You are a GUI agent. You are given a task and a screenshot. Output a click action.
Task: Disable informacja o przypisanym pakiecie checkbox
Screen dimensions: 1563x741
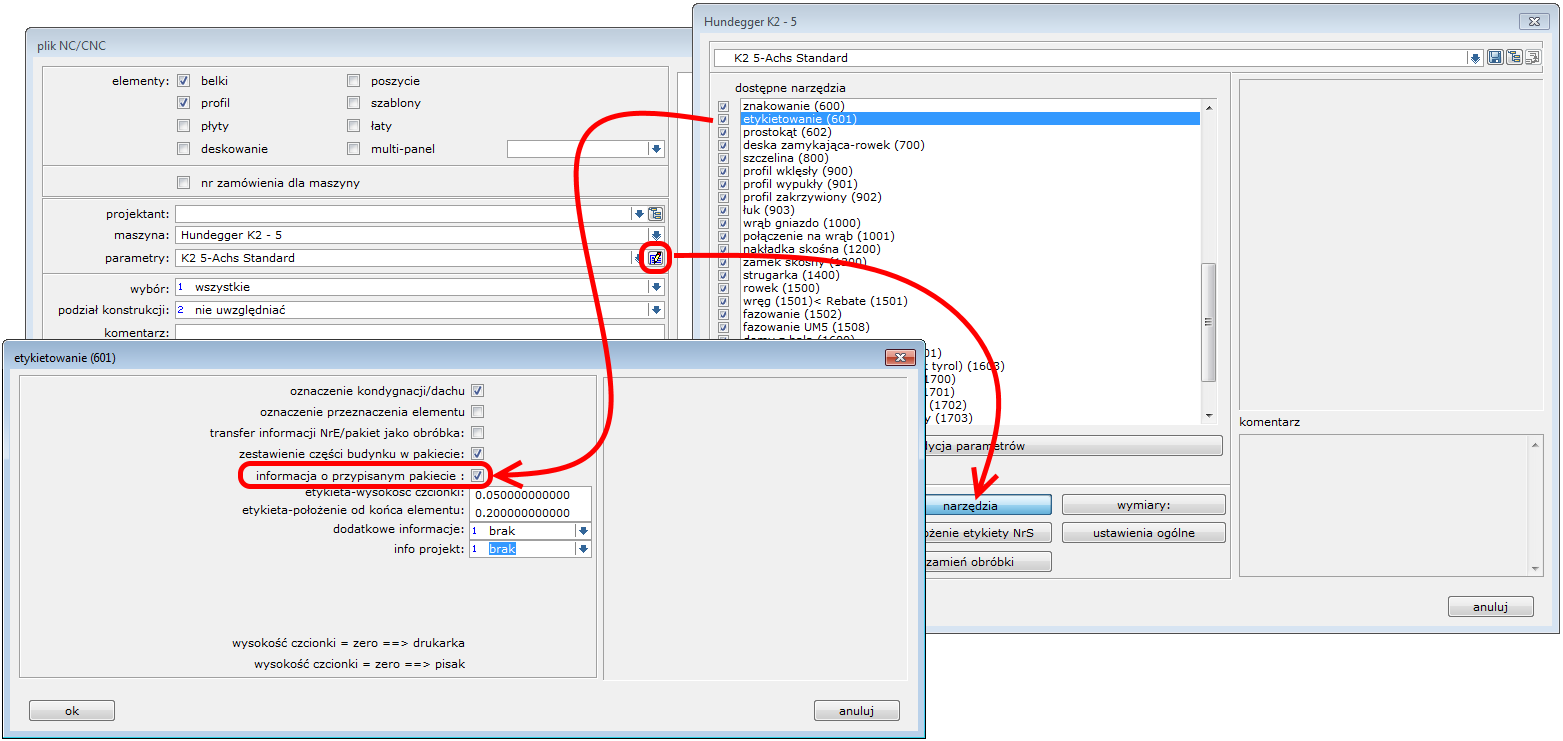478,475
